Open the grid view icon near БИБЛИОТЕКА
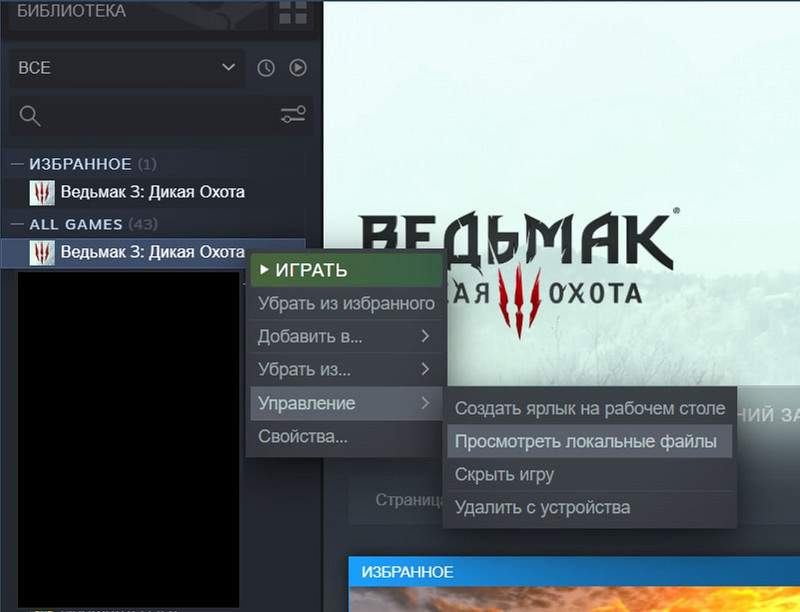This screenshot has width=800, height=612. pos(291,13)
